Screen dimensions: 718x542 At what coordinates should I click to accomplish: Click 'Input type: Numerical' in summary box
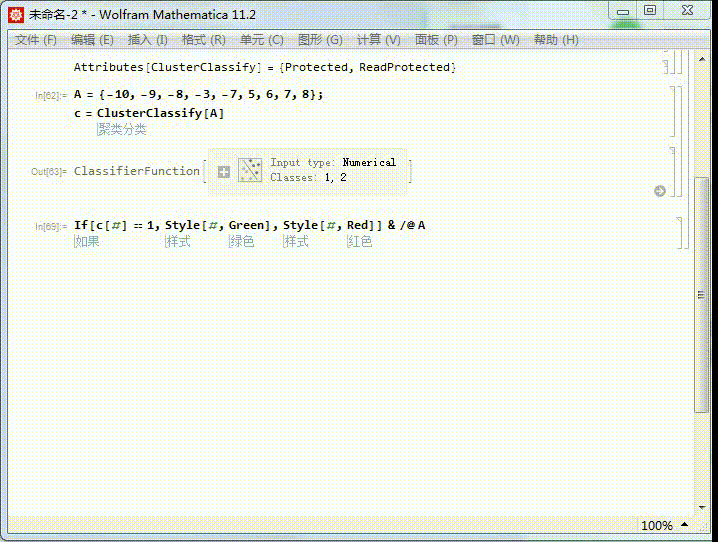333,163
